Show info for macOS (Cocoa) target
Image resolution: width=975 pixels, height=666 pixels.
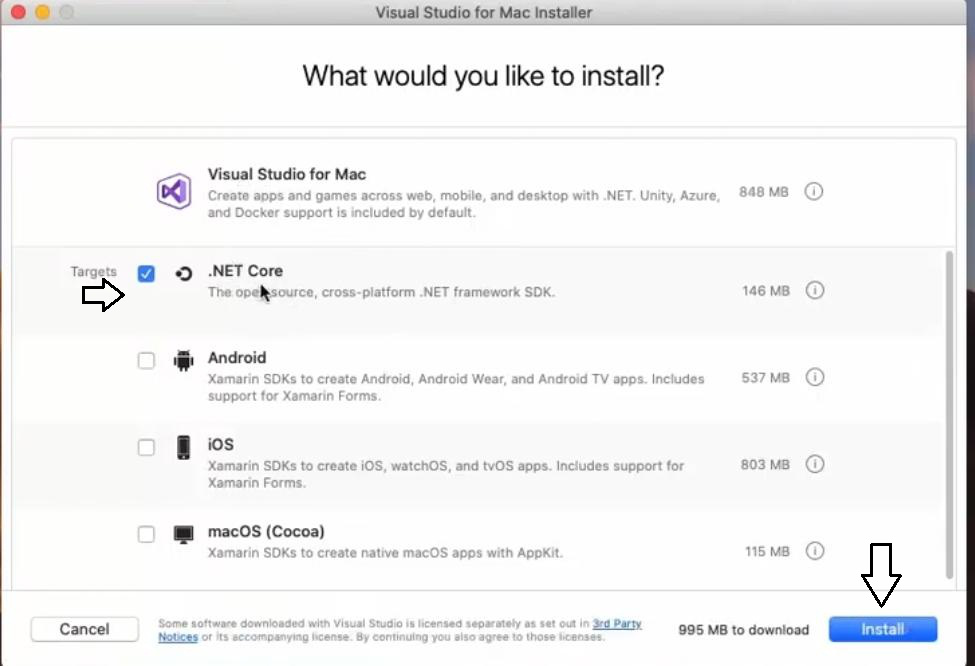point(814,551)
